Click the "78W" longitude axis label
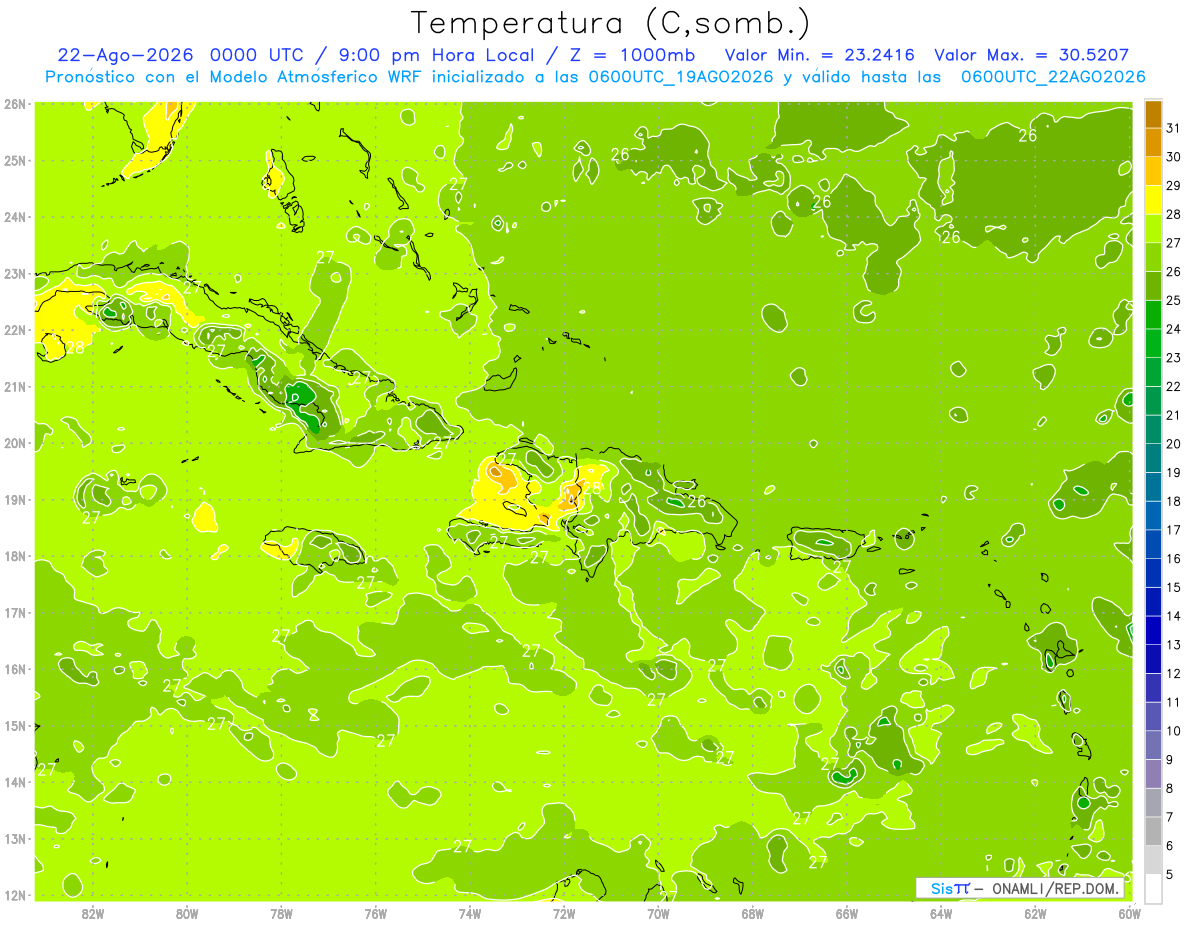This screenshot has width=1200, height=927. click(281, 914)
